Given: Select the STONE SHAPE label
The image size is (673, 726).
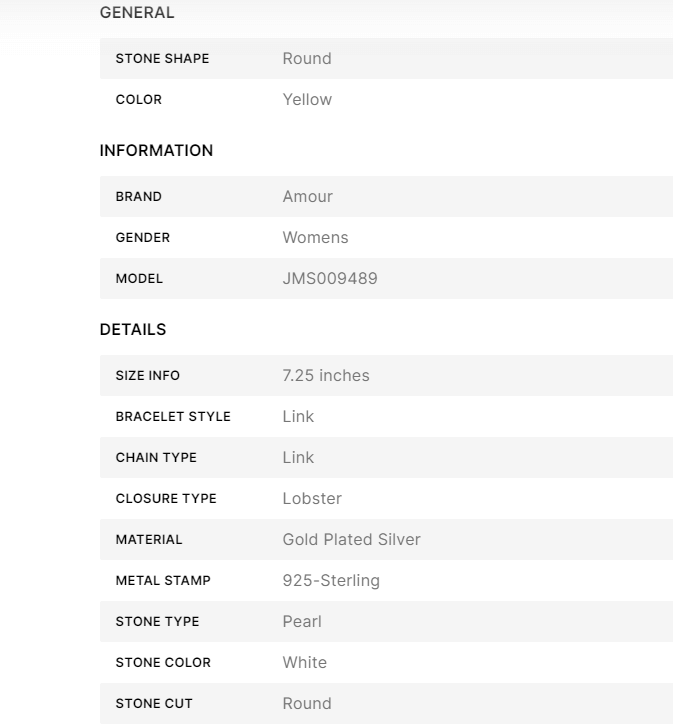Looking at the screenshot, I should click(x=162, y=59).
